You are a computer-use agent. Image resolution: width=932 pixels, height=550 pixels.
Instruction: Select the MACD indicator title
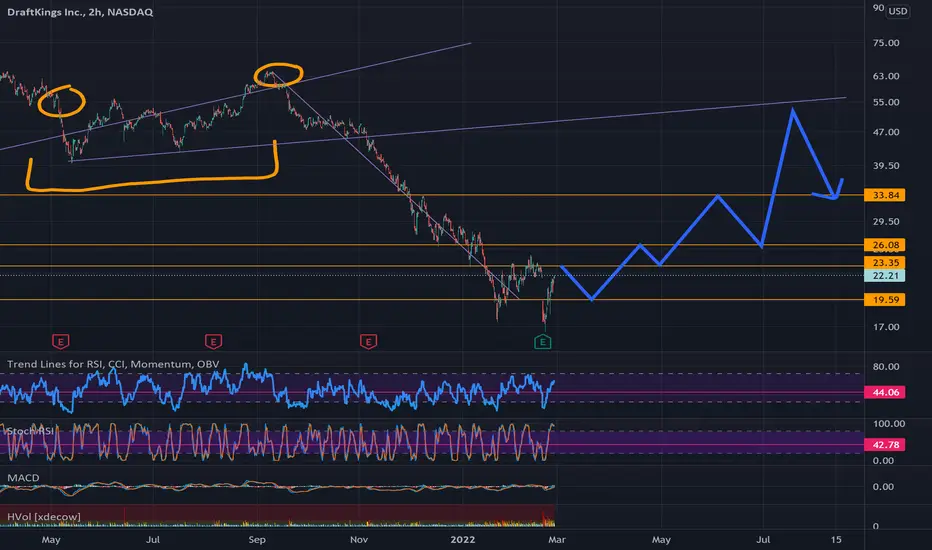point(23,477)
